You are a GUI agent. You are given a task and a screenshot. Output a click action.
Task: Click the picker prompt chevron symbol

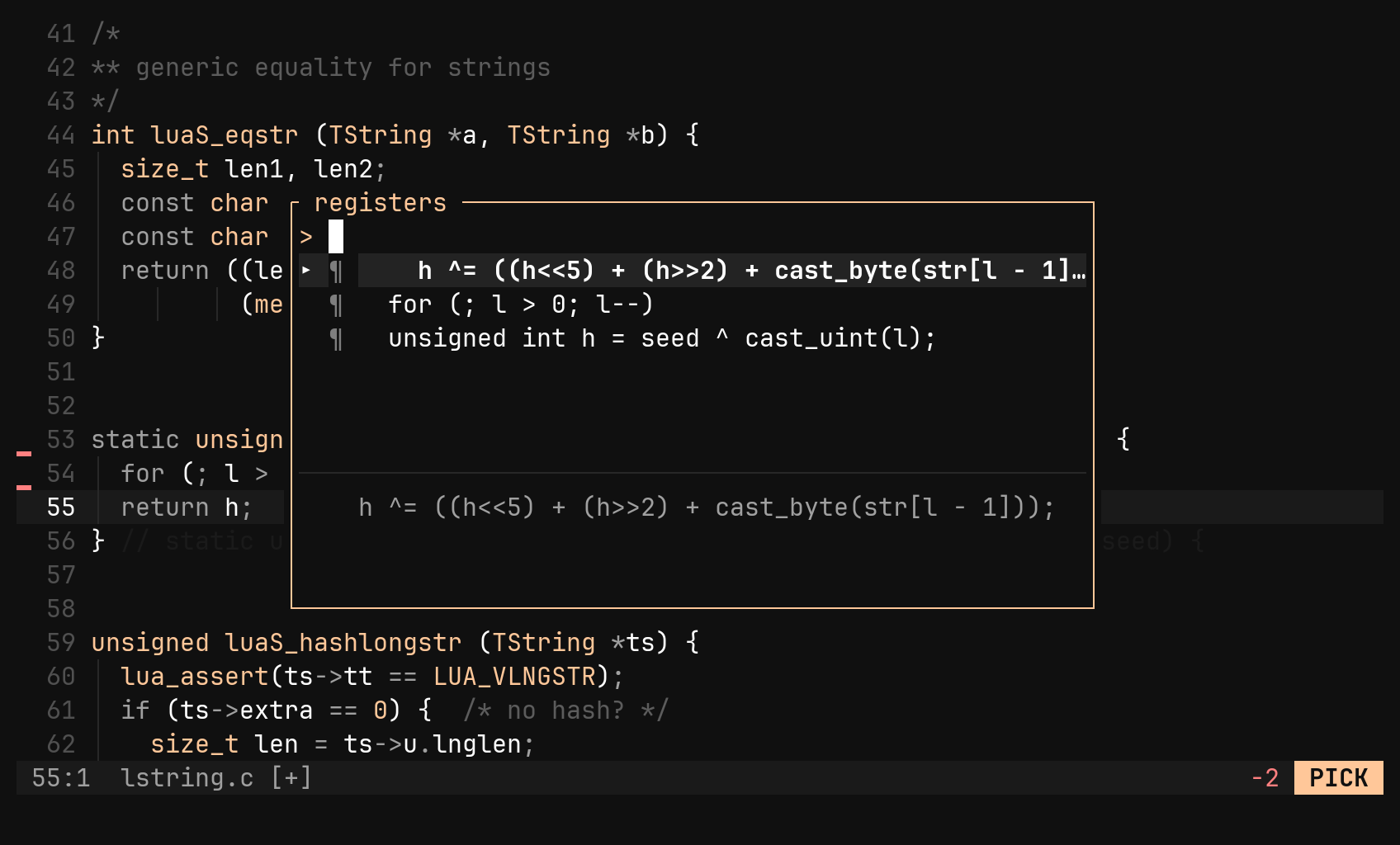tap(306, 237)
